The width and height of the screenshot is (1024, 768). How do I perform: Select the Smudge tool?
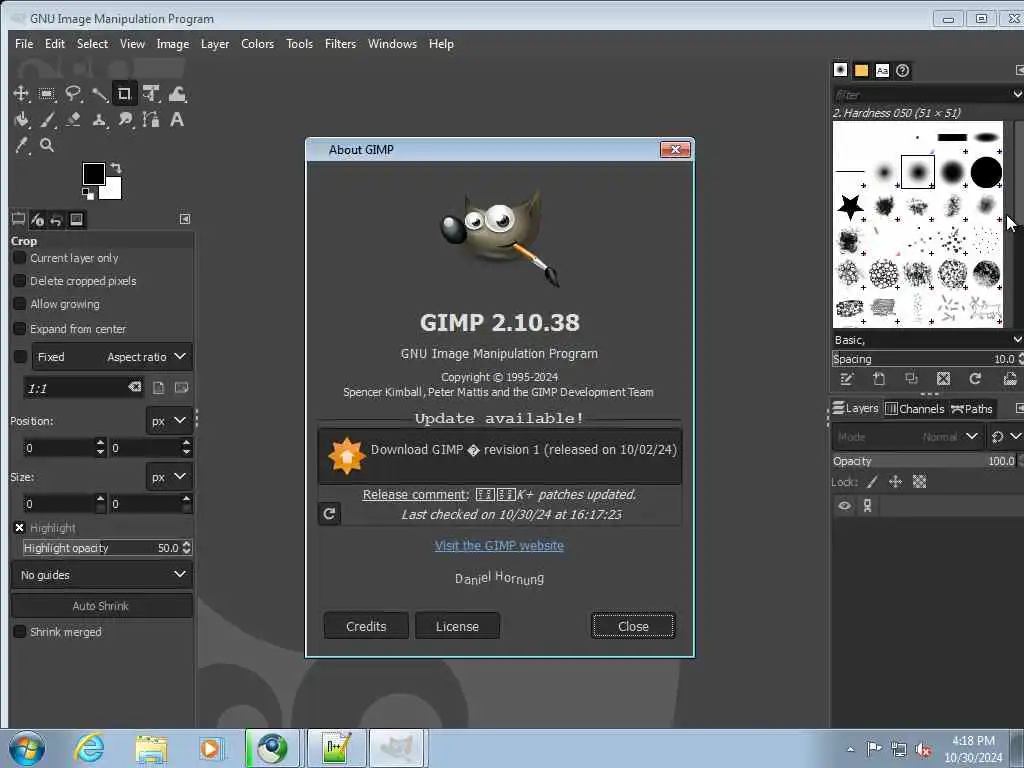[x=125, y=120]
